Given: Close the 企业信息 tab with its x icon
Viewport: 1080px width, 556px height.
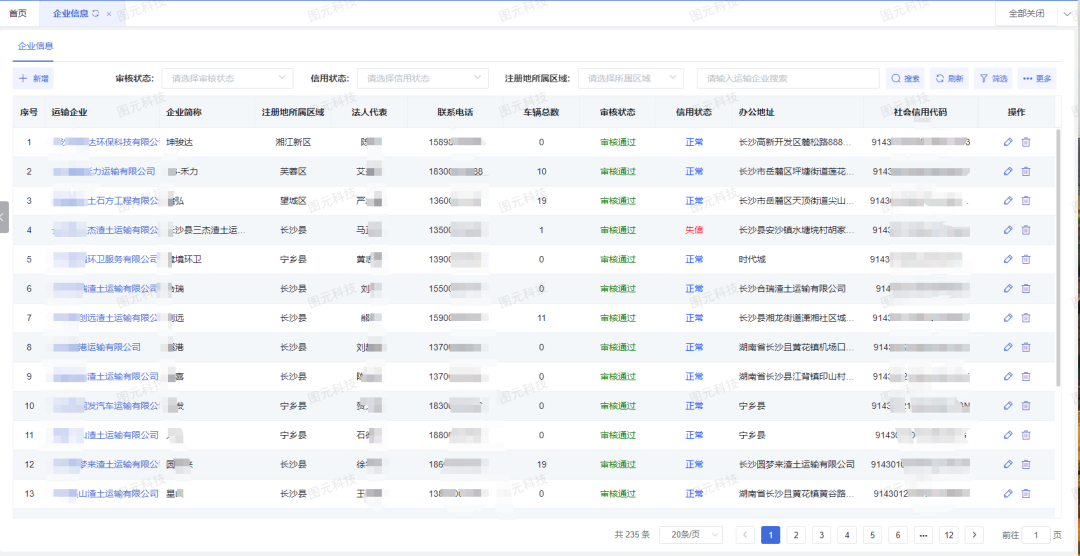Looking at the screenshot, I should click(109, 14).
